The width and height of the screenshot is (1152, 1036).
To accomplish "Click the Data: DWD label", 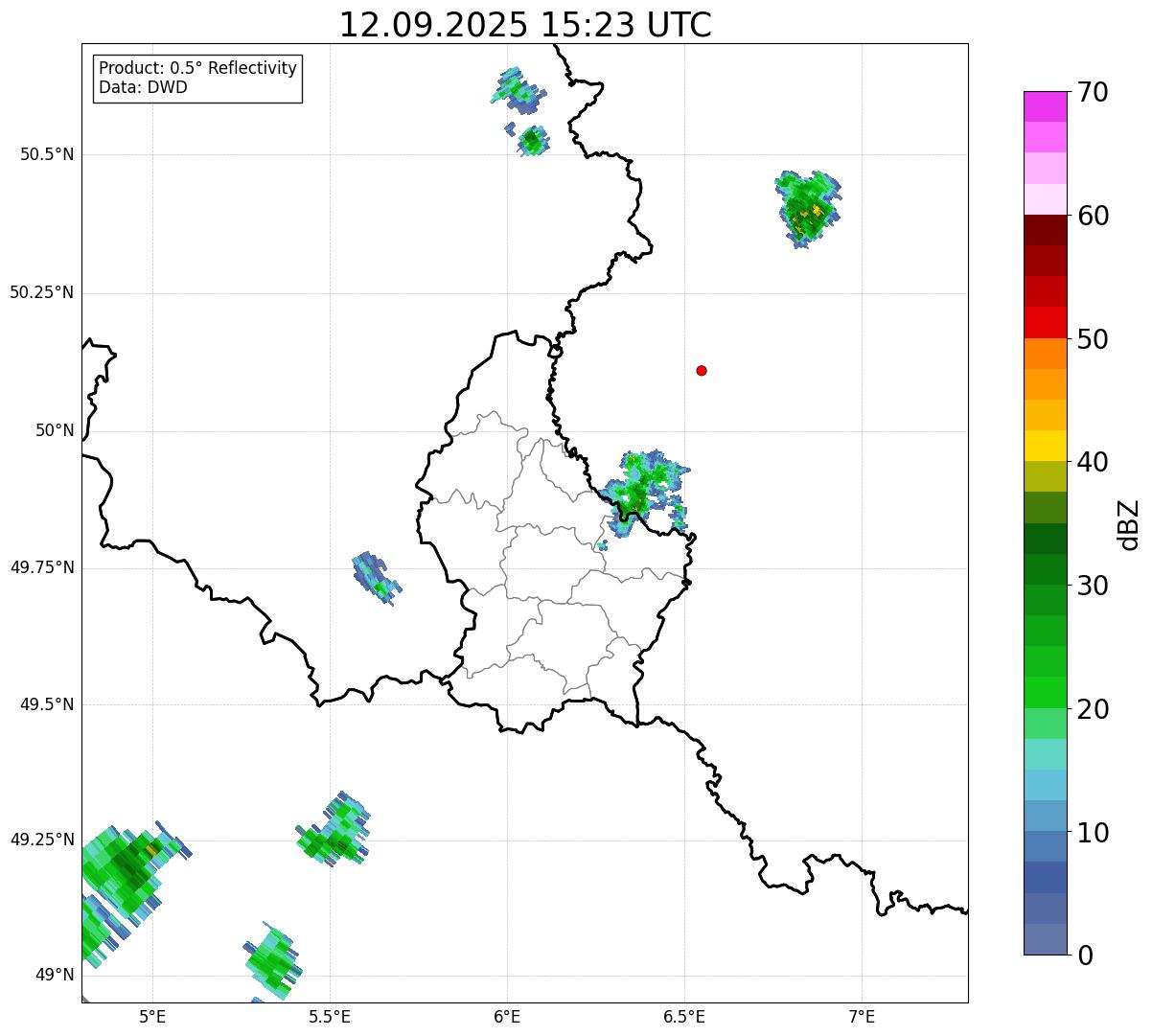I will pos(143,87).
